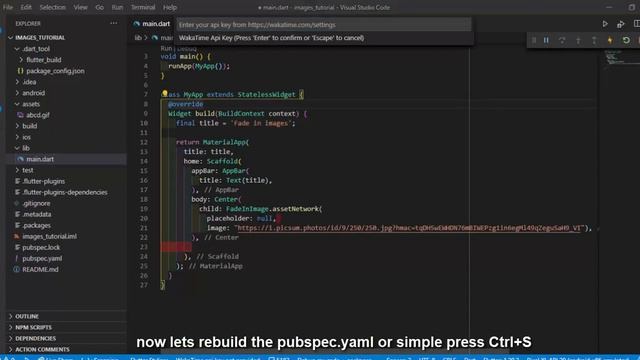Image resolution: width=640 pixels, height=360 pixels.
Task: Click the WakaTime api key input box
Action: pyautogui.click(x=324, y=24)
